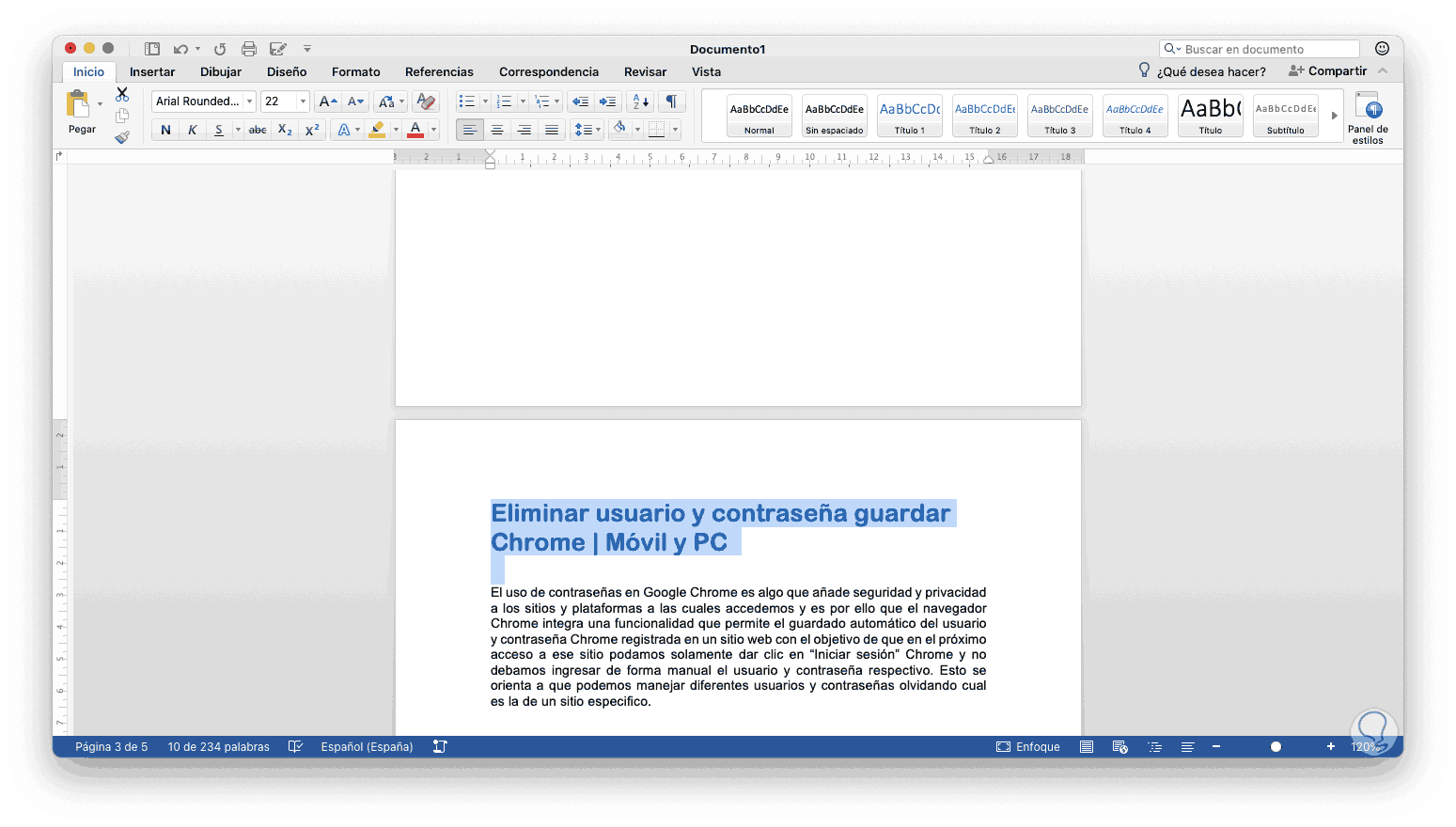Click the redo/repeat arrow icon
The height and width of the screenshot is (827, 1456).
(x=220, y=49)
